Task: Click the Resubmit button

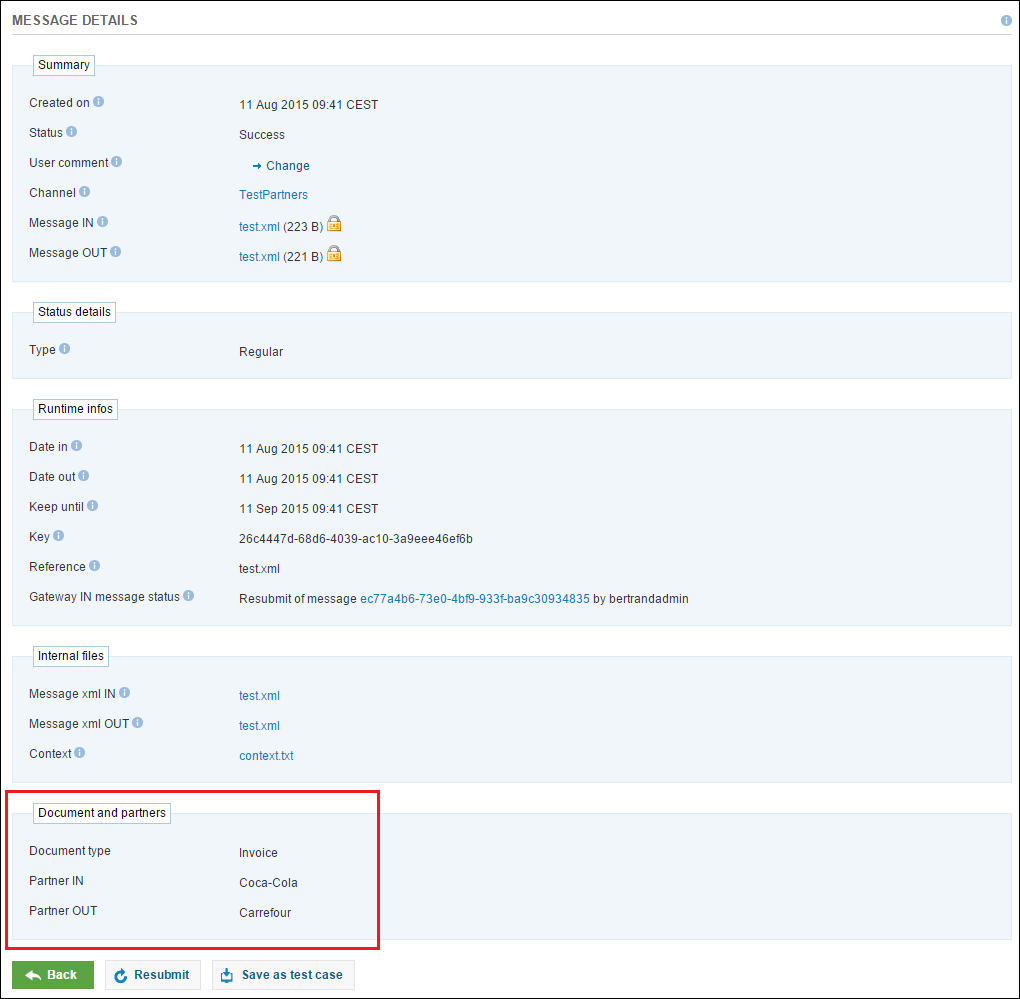Action: pyautogui.click(x=152, y=975)
